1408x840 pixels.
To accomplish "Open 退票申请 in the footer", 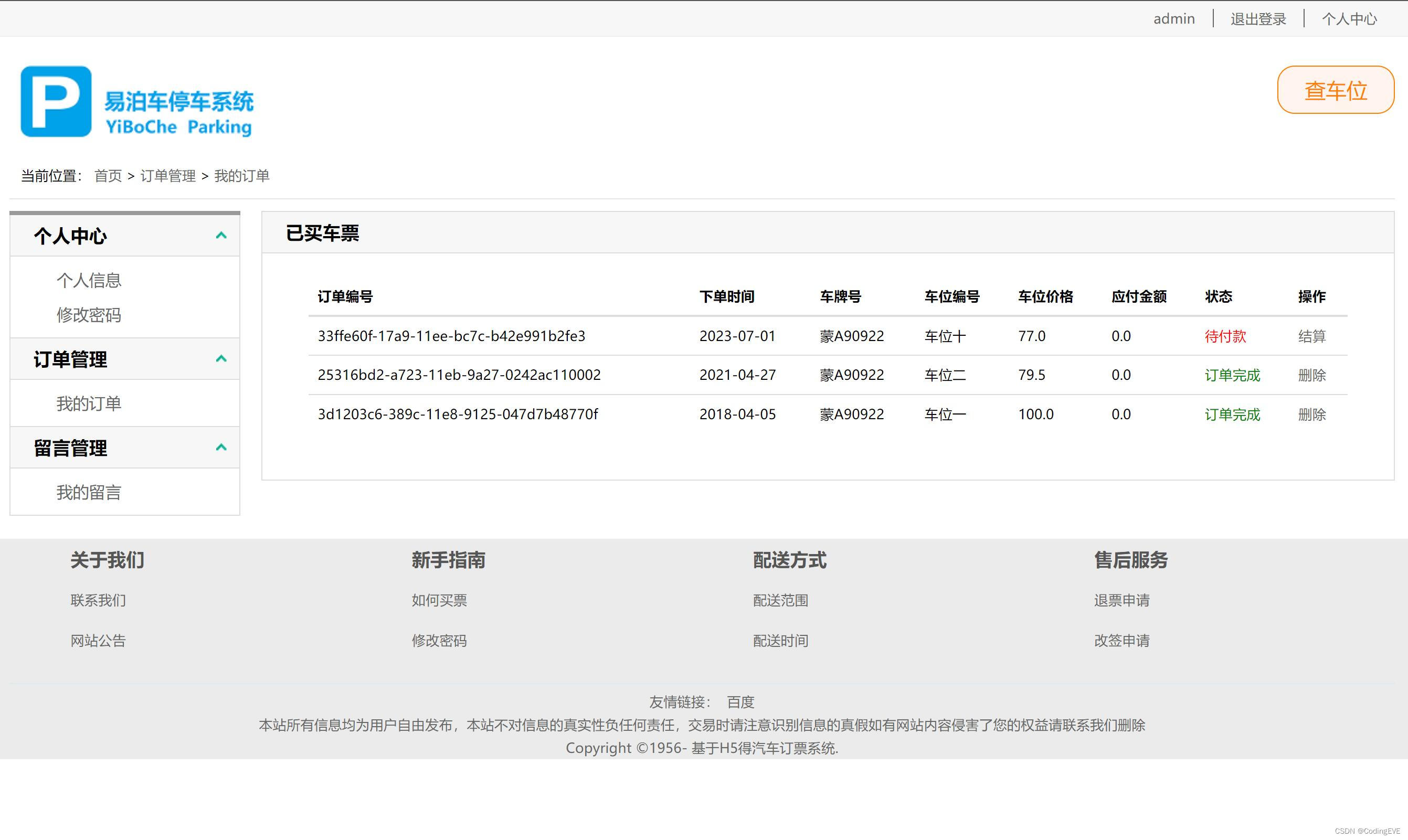I will coord(1121,601).
